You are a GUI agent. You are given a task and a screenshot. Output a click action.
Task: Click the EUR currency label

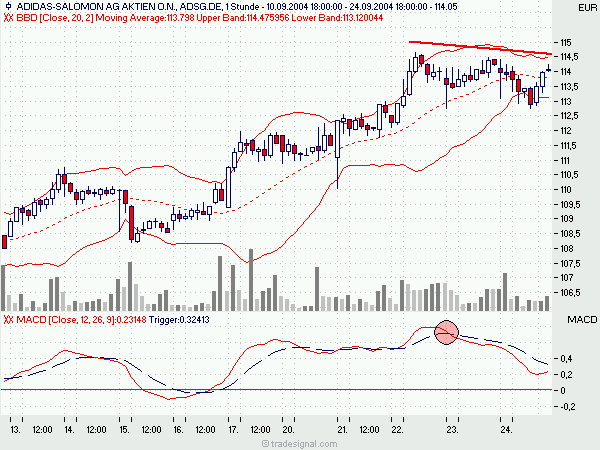click(x=588, y=8)
